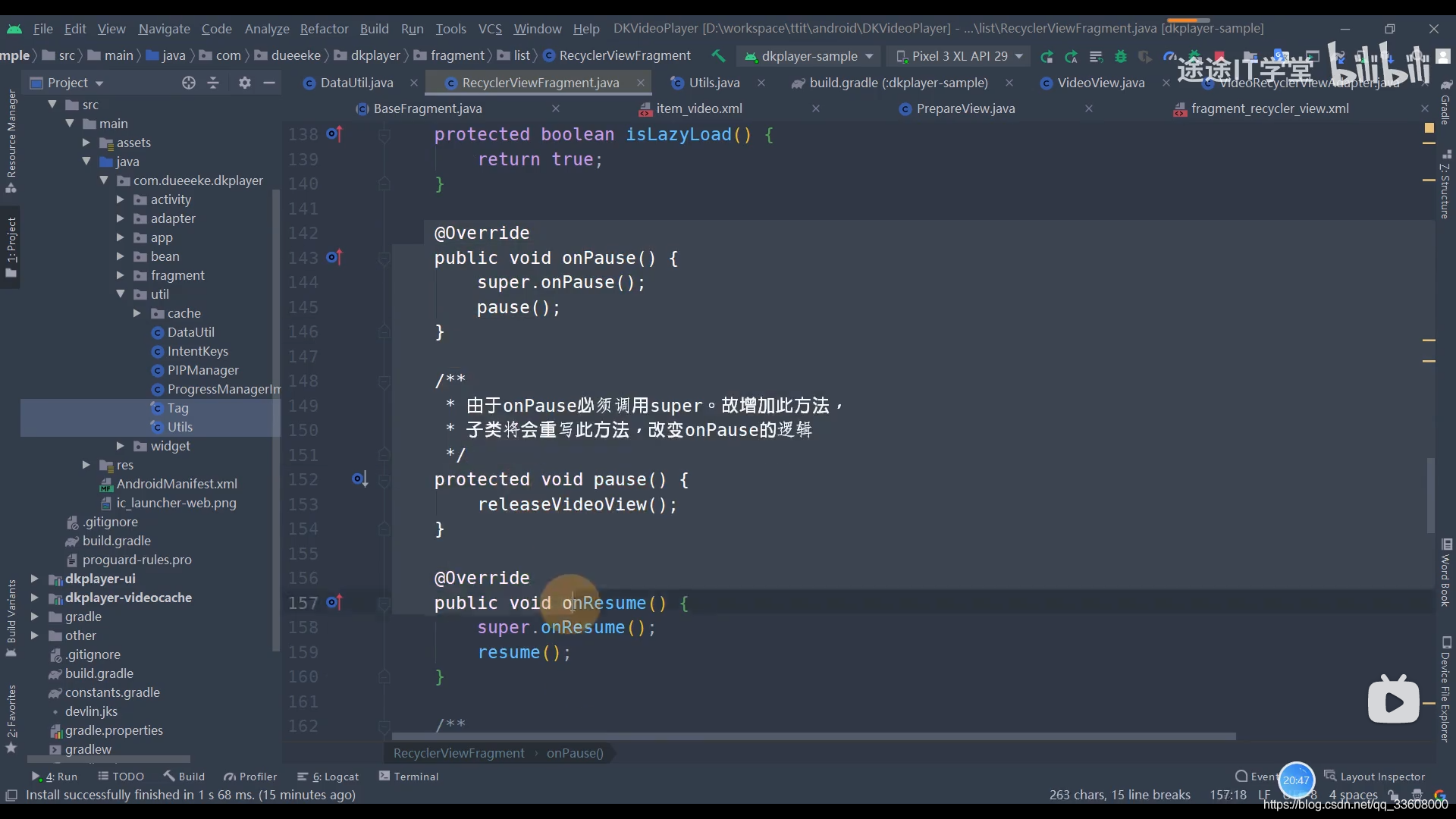Screen dimensions: 1456x819
Task: Click the override gutter icon on line 157
Action: click(334, 603)
